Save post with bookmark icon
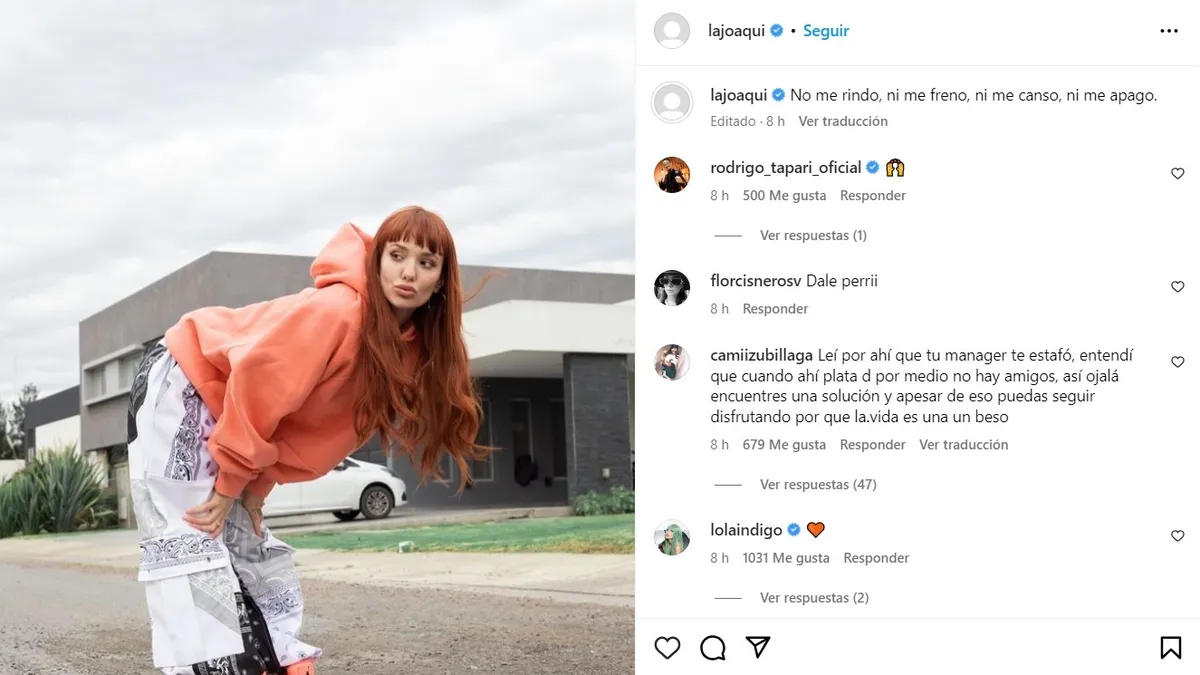Image resolution: width=1200 pixels, height=675 pixels. coord(1171,648)
